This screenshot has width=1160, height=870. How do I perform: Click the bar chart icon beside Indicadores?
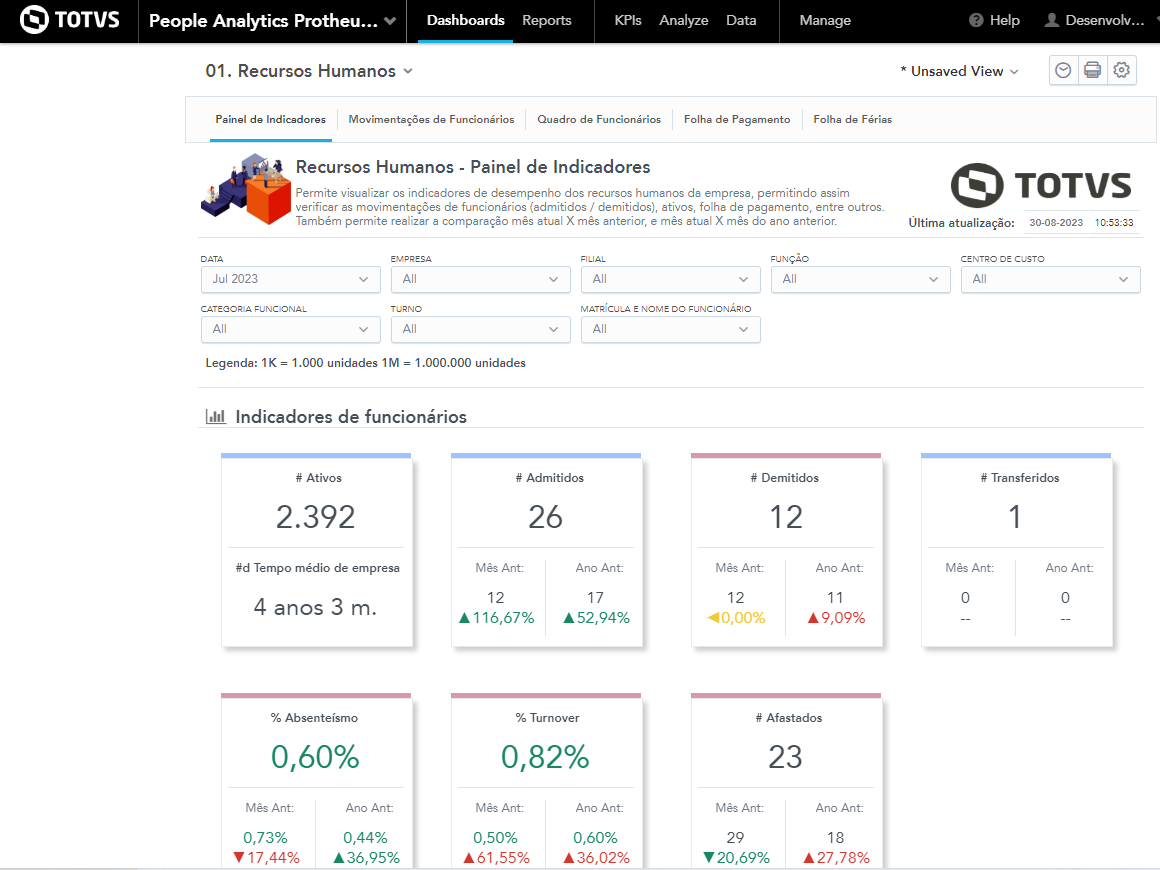coord(215,417)
